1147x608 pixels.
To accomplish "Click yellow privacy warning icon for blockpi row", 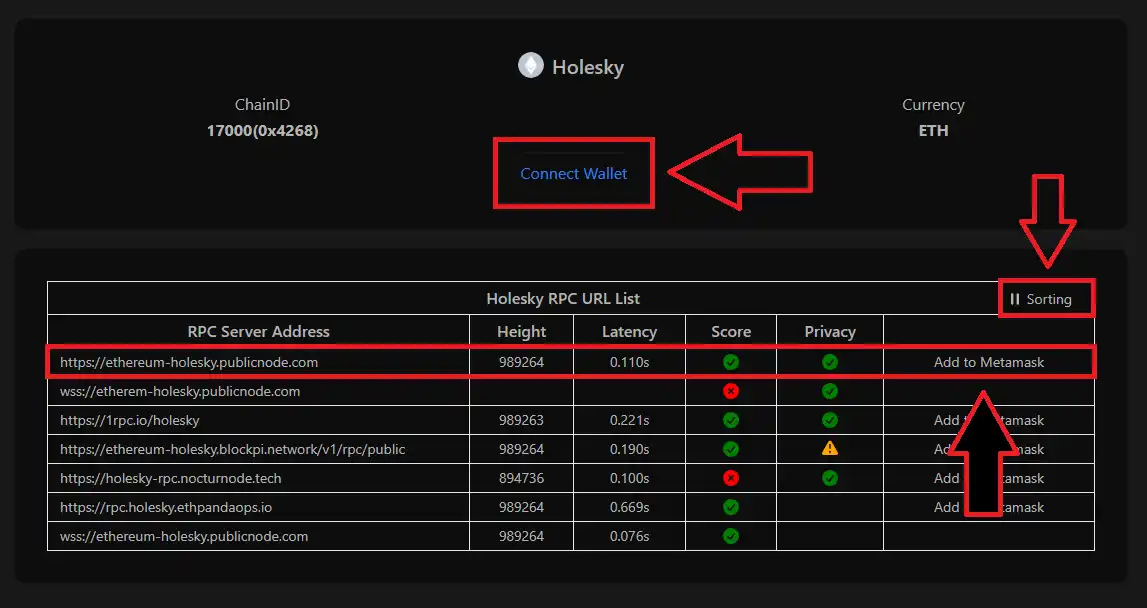I will pos(830,449).
